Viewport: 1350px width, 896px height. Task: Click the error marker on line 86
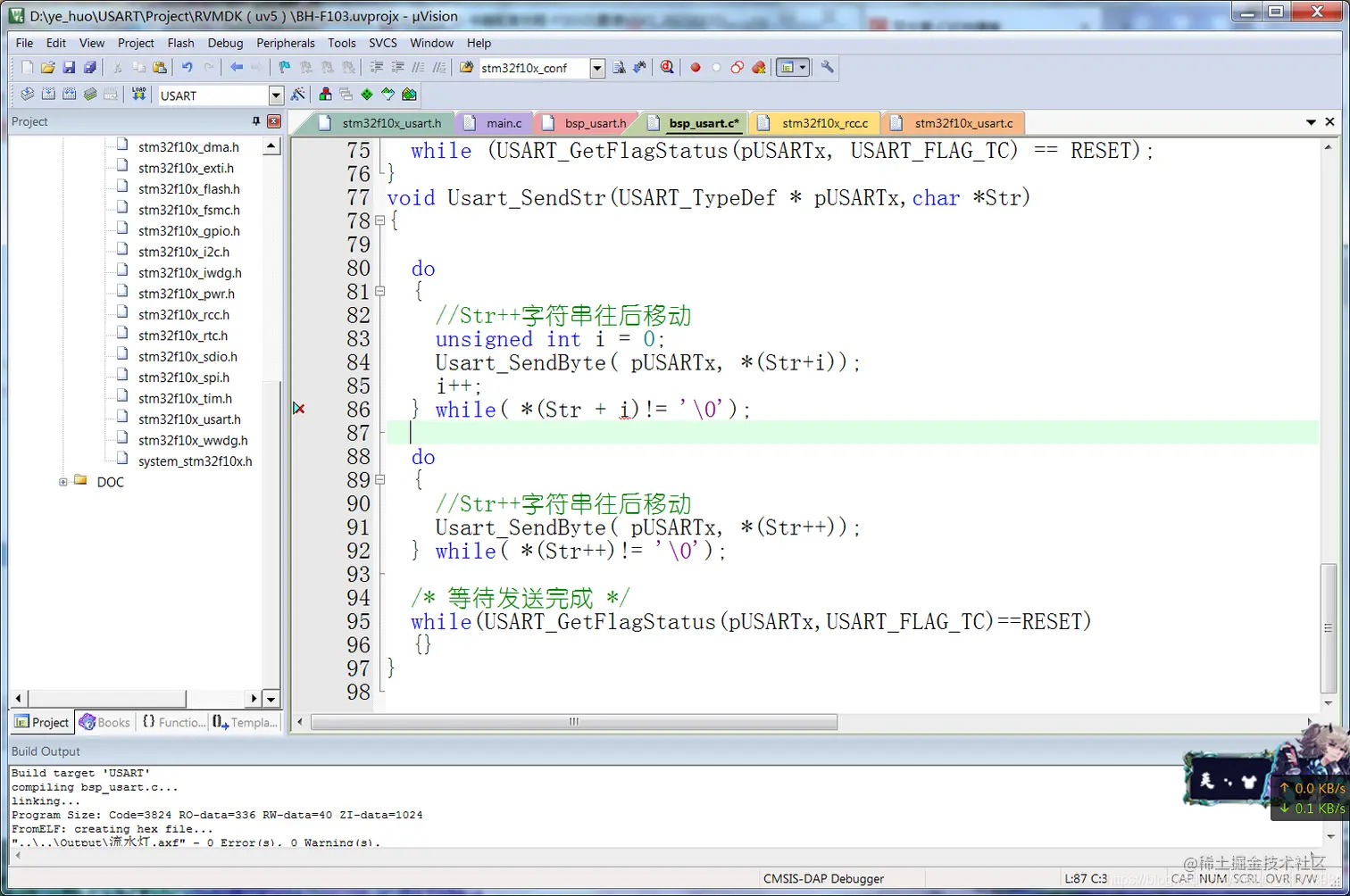[x=299, y=409]
